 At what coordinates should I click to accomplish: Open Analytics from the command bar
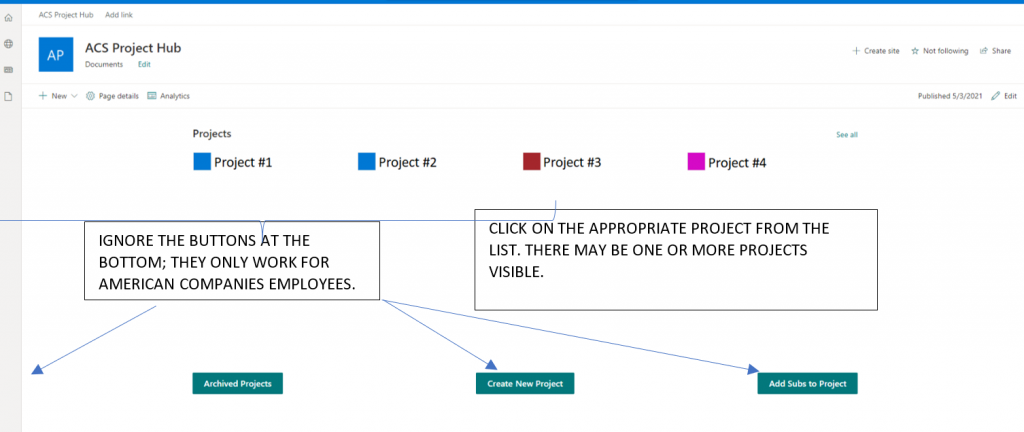tap(168, 96)
